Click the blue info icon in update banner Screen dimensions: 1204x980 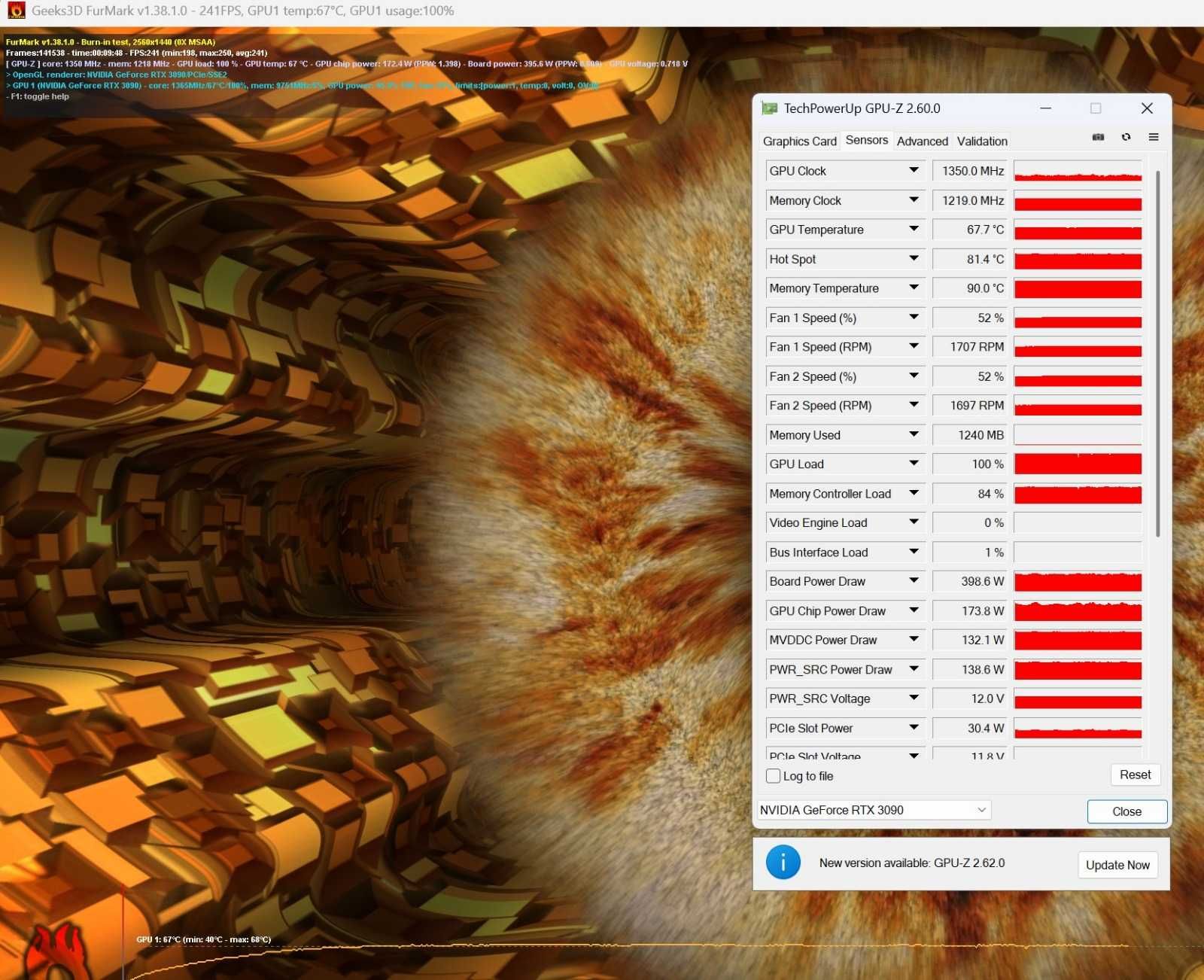click(x=783, y=863)
